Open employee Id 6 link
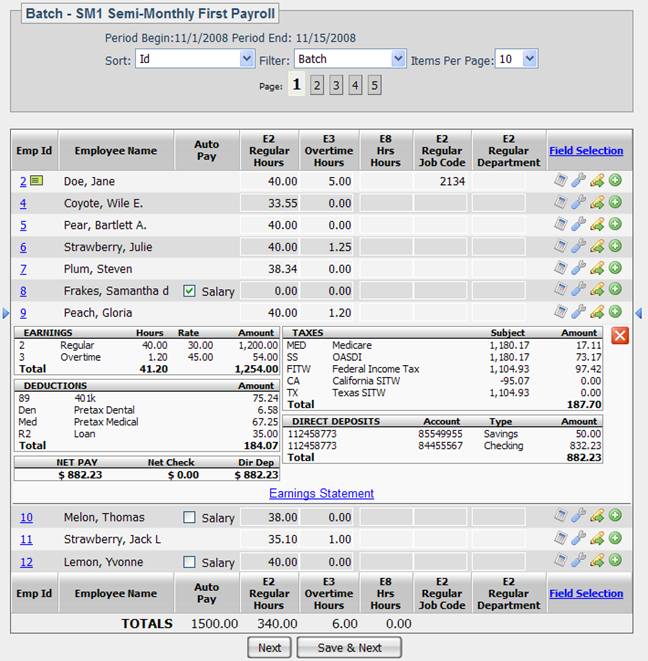The image size is (648, 661). tap(23, 247)
